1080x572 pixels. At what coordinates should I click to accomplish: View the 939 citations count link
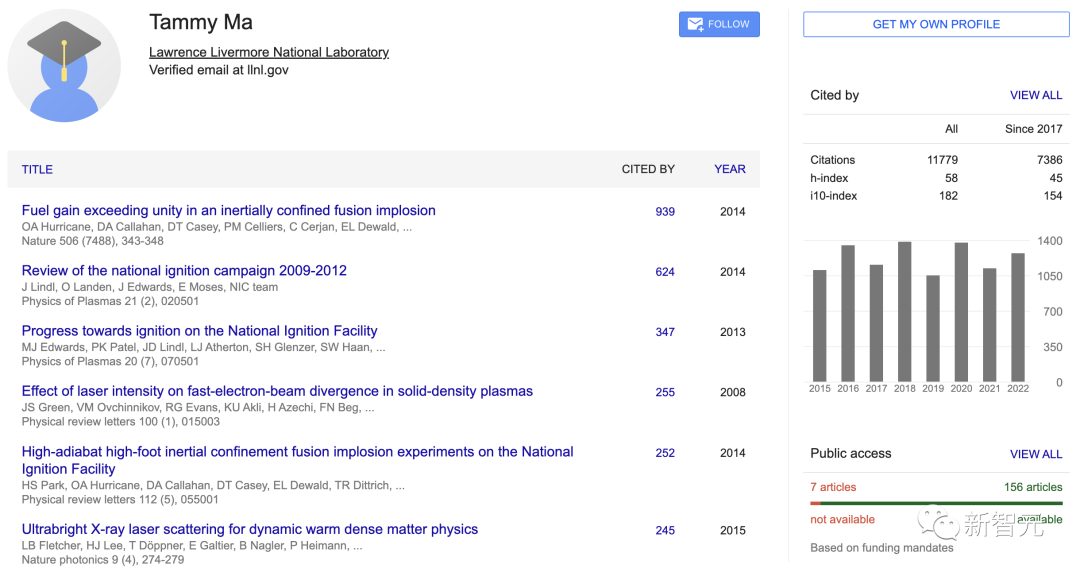pos(665,212)
